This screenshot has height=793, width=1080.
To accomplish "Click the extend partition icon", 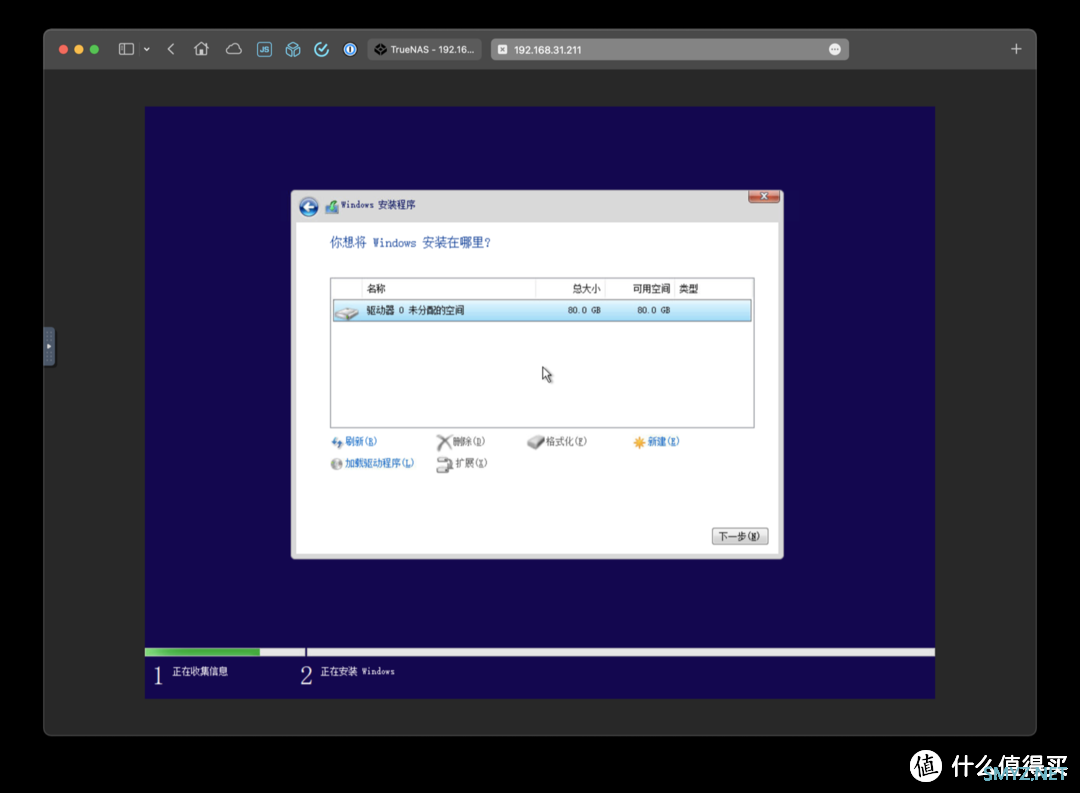I will click(444, 464).
